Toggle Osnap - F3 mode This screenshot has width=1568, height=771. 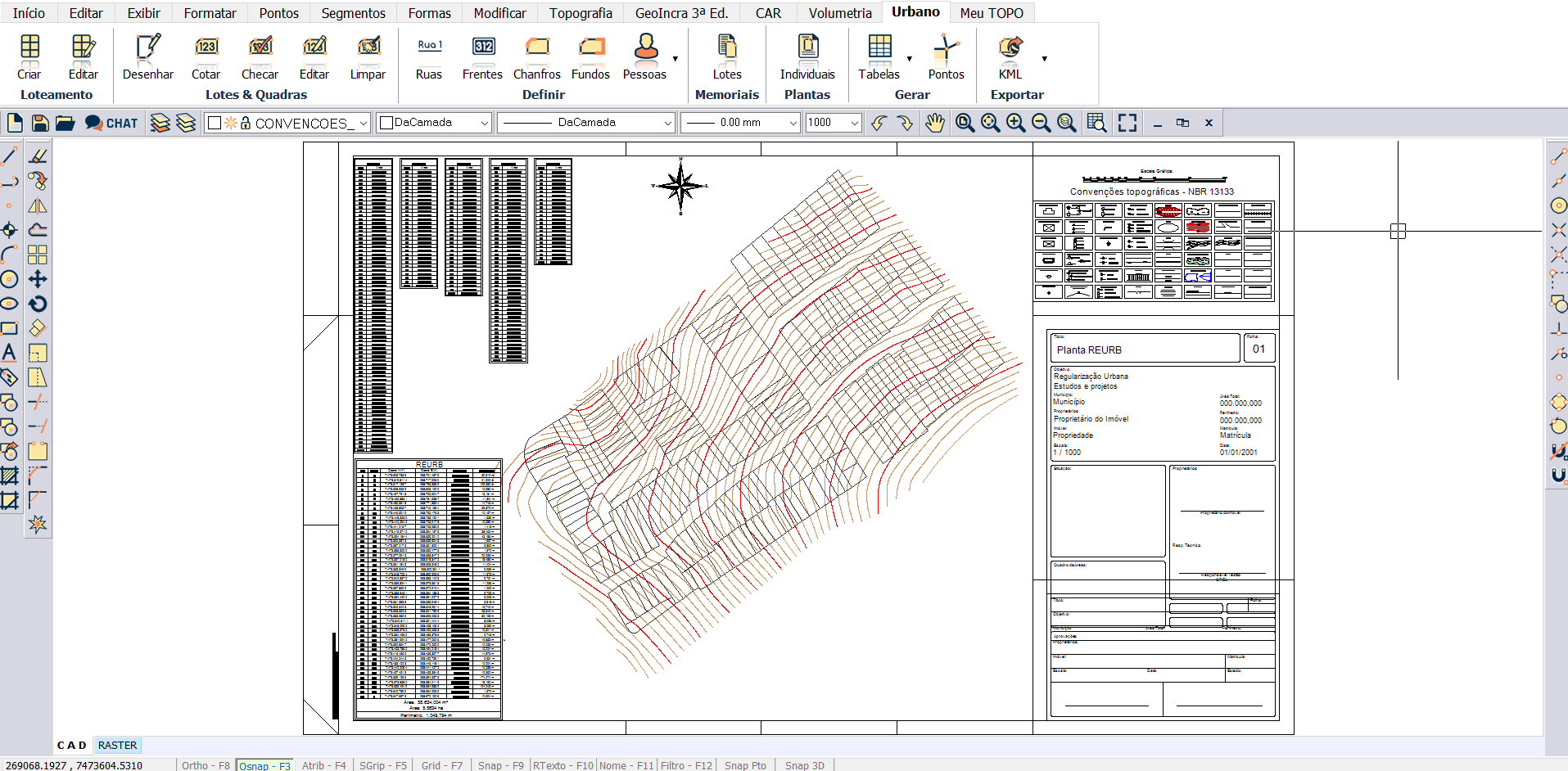[264, 765]
